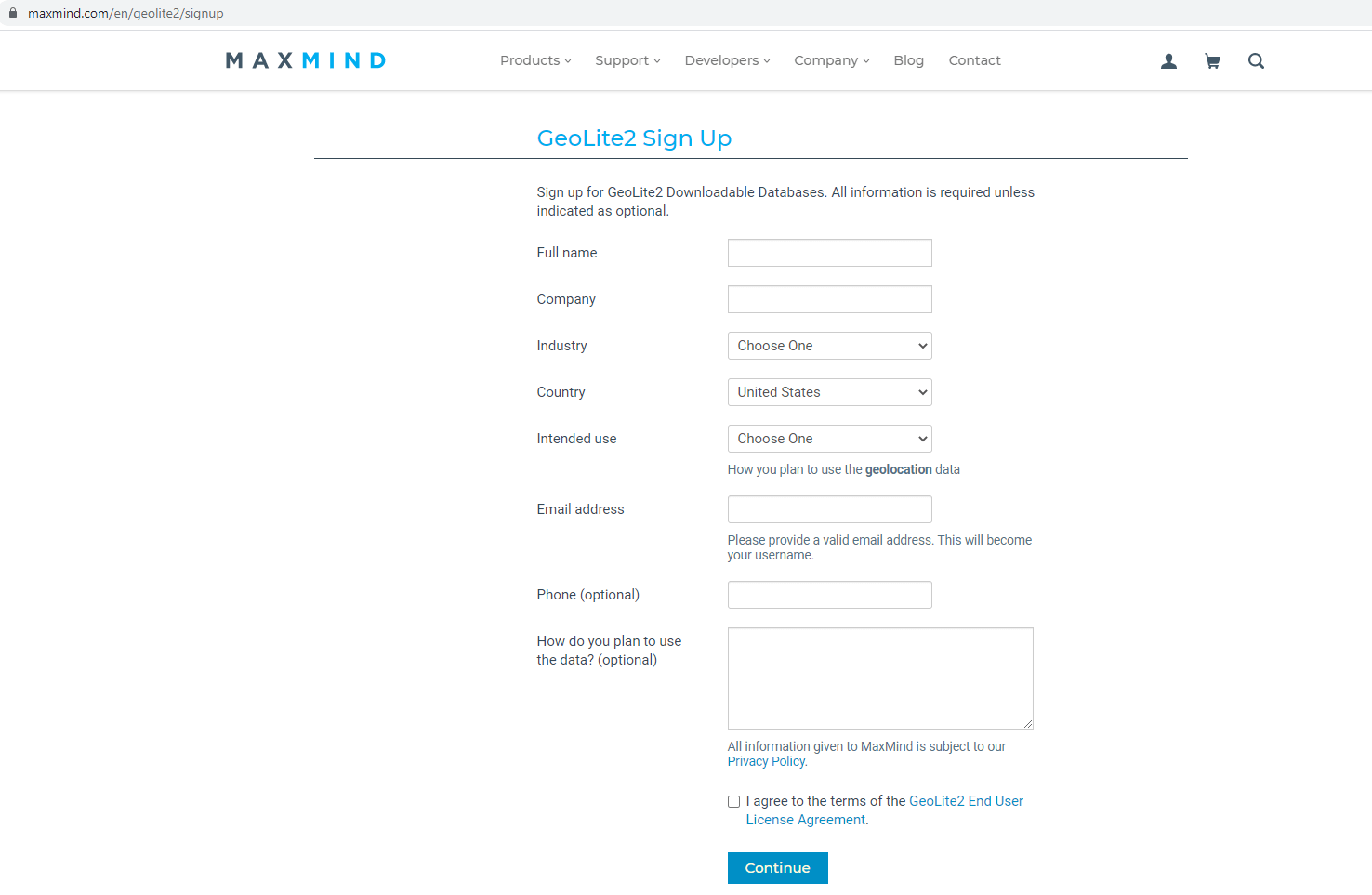Screen dimensions: 1372x895
Task: Select the Blog menu item
Action: (x=908, y=59)
